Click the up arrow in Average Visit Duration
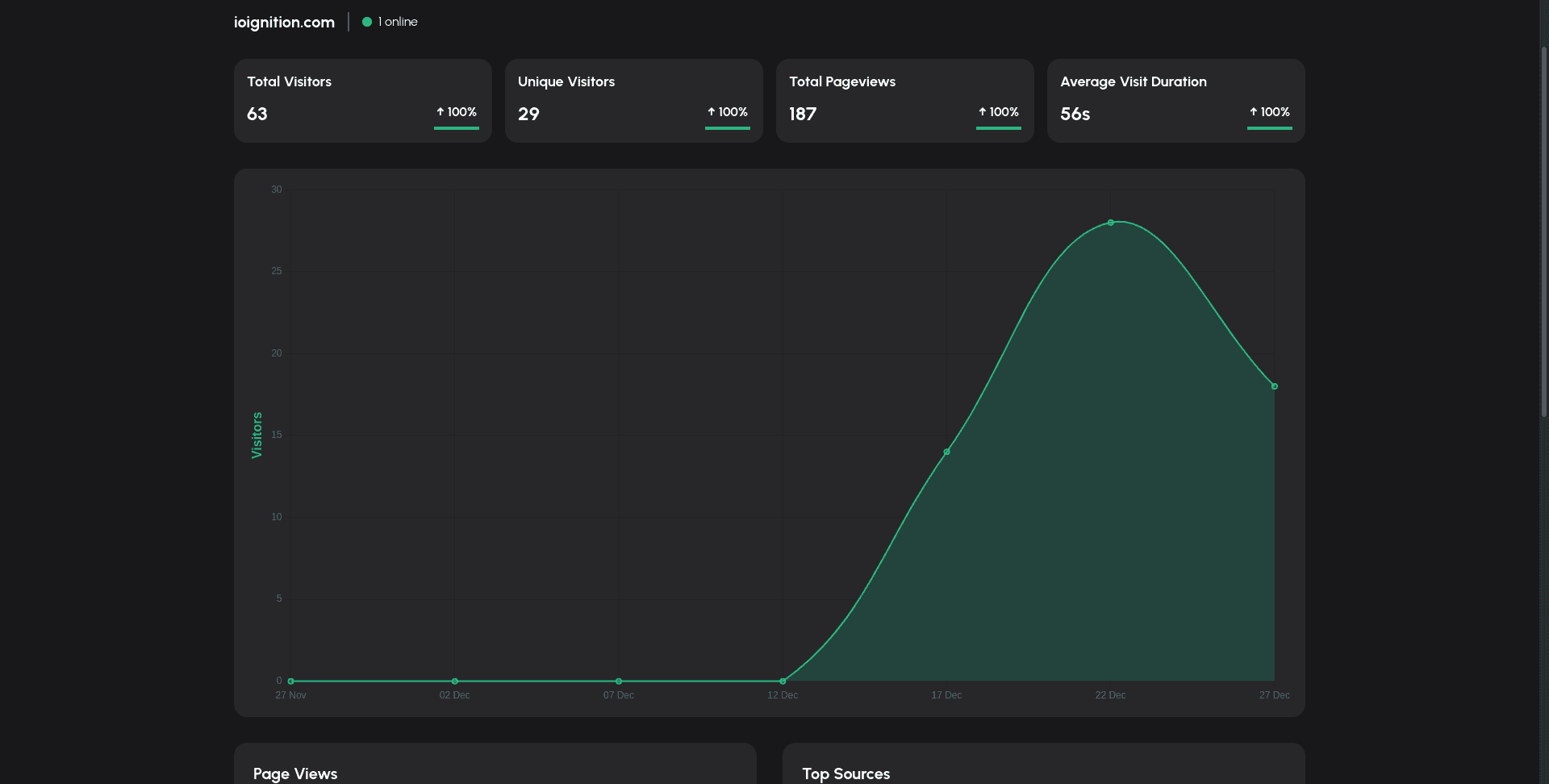 pyautogui.click(x=1254, y=112)
